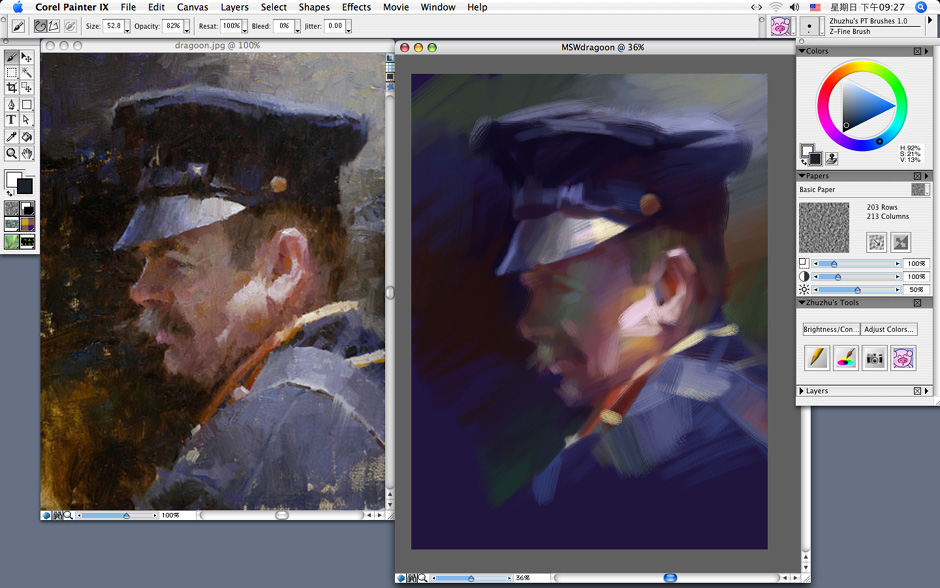Viewport: 940px width, 588px height.
Task: Open the Resat slider dropdown
Action: (245, 26)
